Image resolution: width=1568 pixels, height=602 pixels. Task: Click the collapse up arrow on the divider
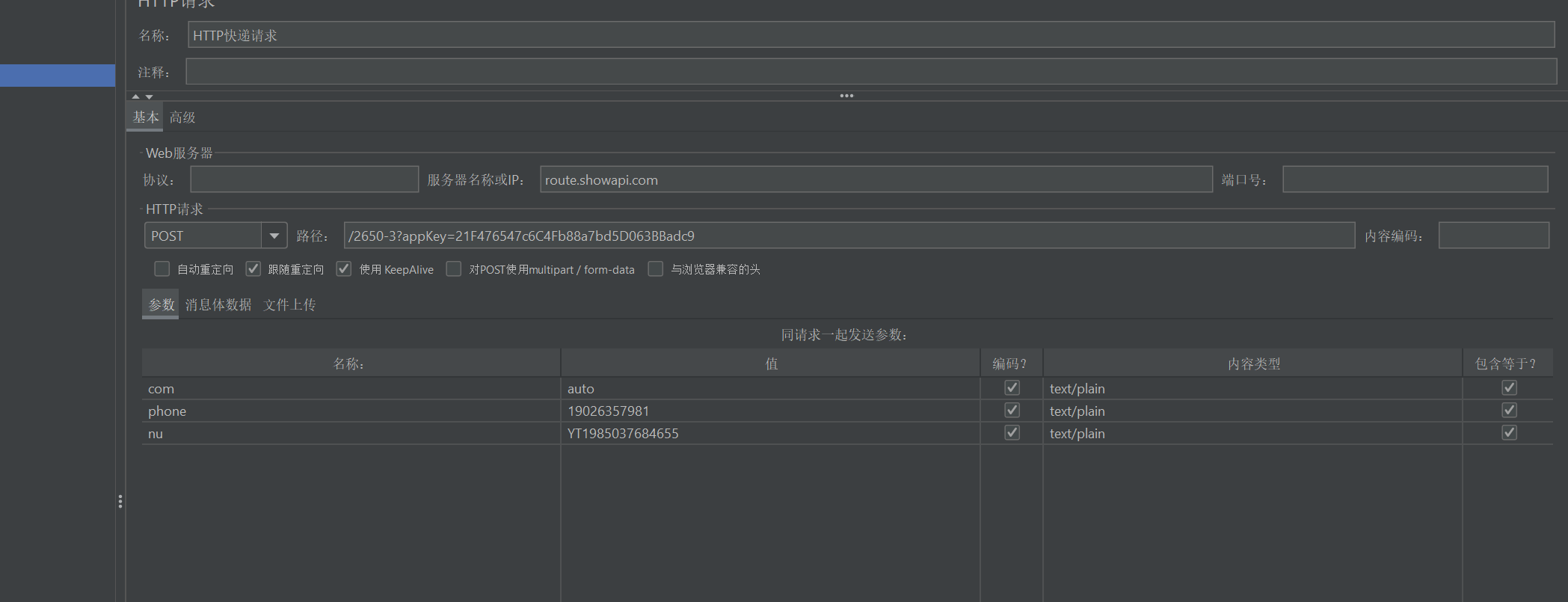[135, 96]
